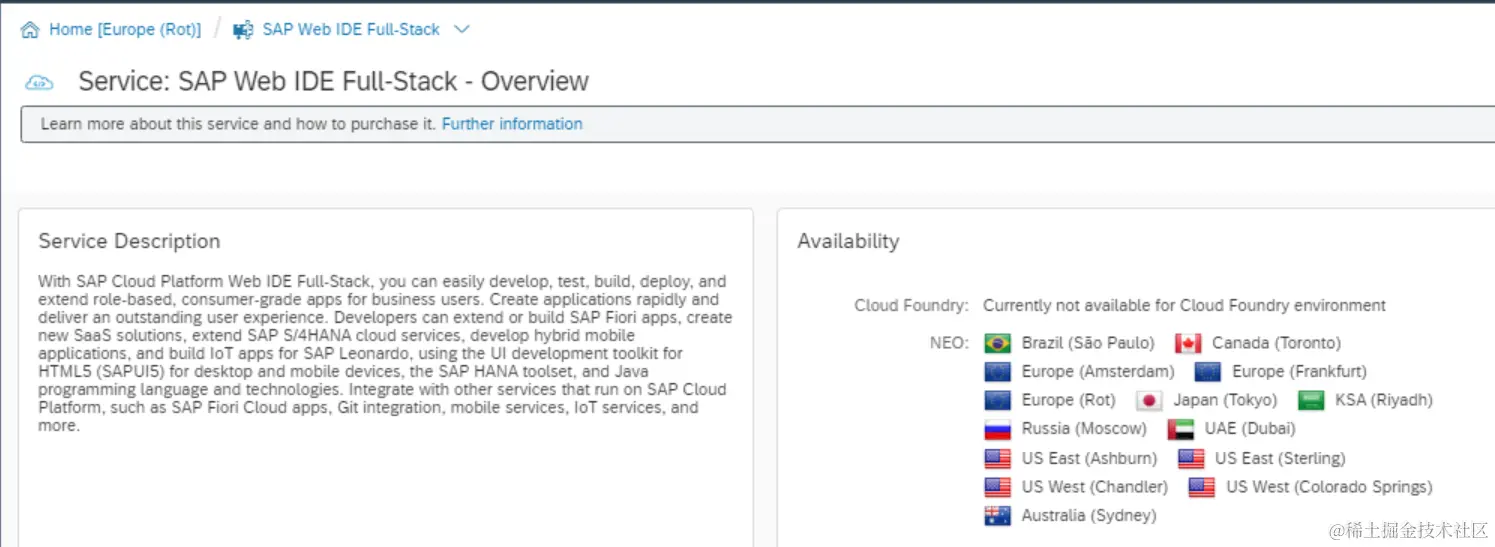Click the Service Description heading

[129, 241]
